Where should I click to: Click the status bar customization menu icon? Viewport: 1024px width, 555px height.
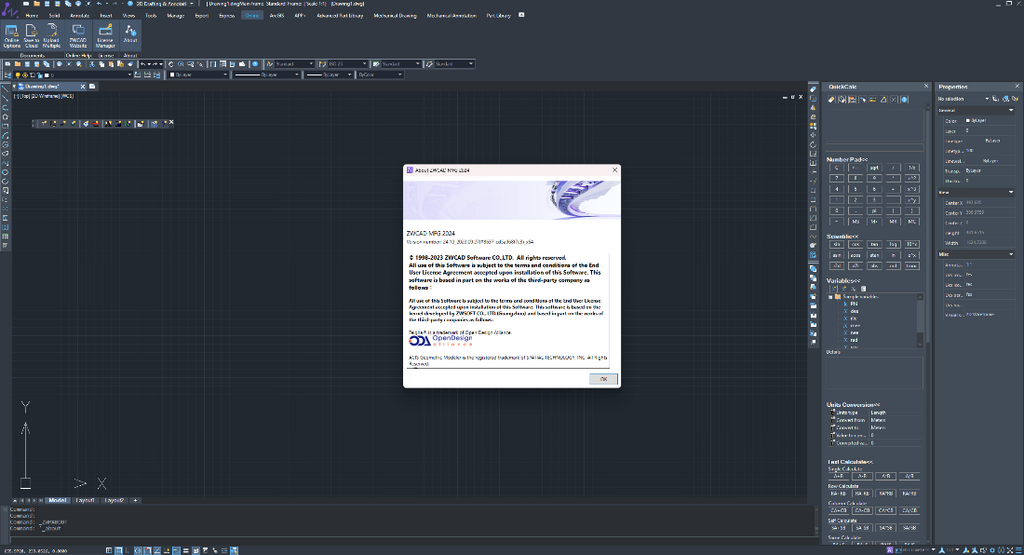[x=1019, y=550]
